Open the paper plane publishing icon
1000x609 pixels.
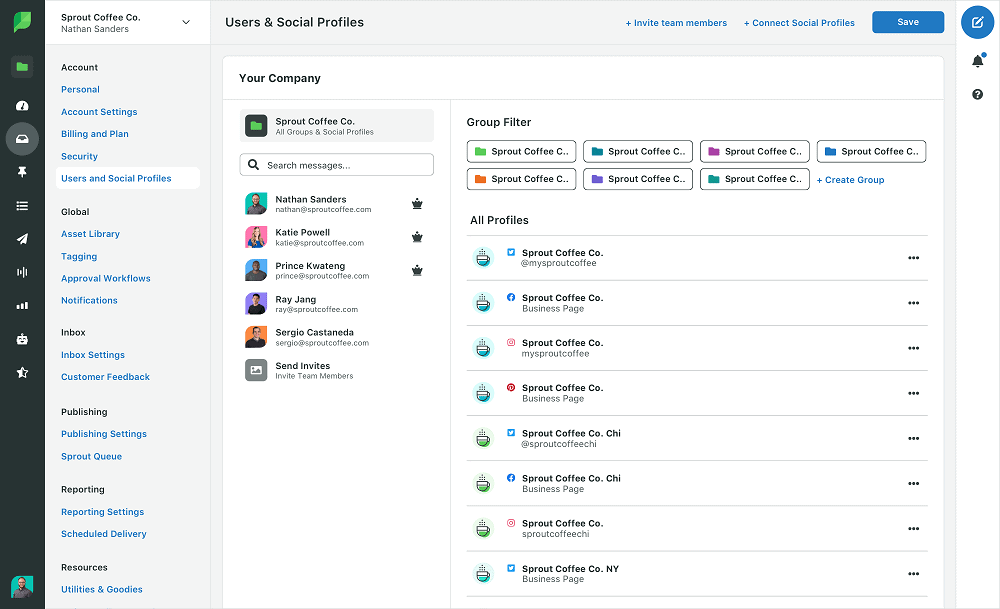click(x=22, y=239)
